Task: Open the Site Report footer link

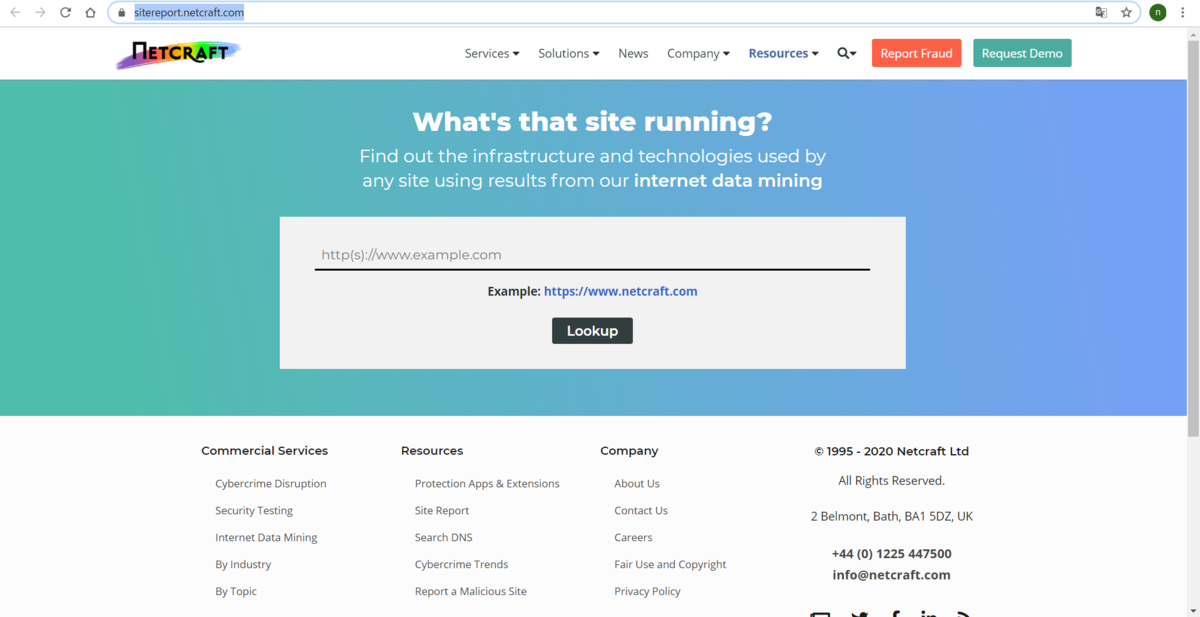Action: coord(442,510)
